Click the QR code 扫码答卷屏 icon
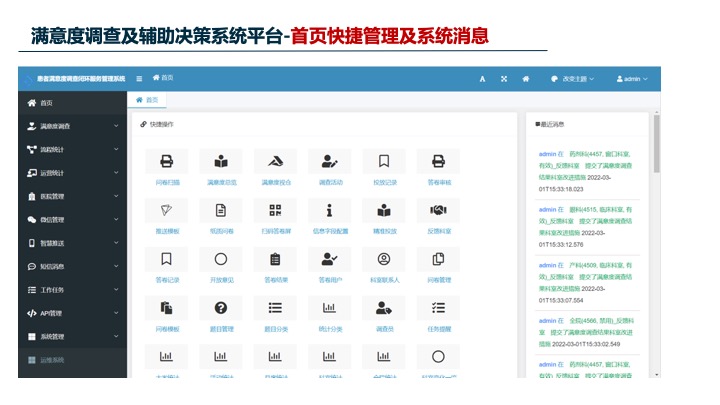This screenshot has width=720, height=405. (x=275, y=210)
